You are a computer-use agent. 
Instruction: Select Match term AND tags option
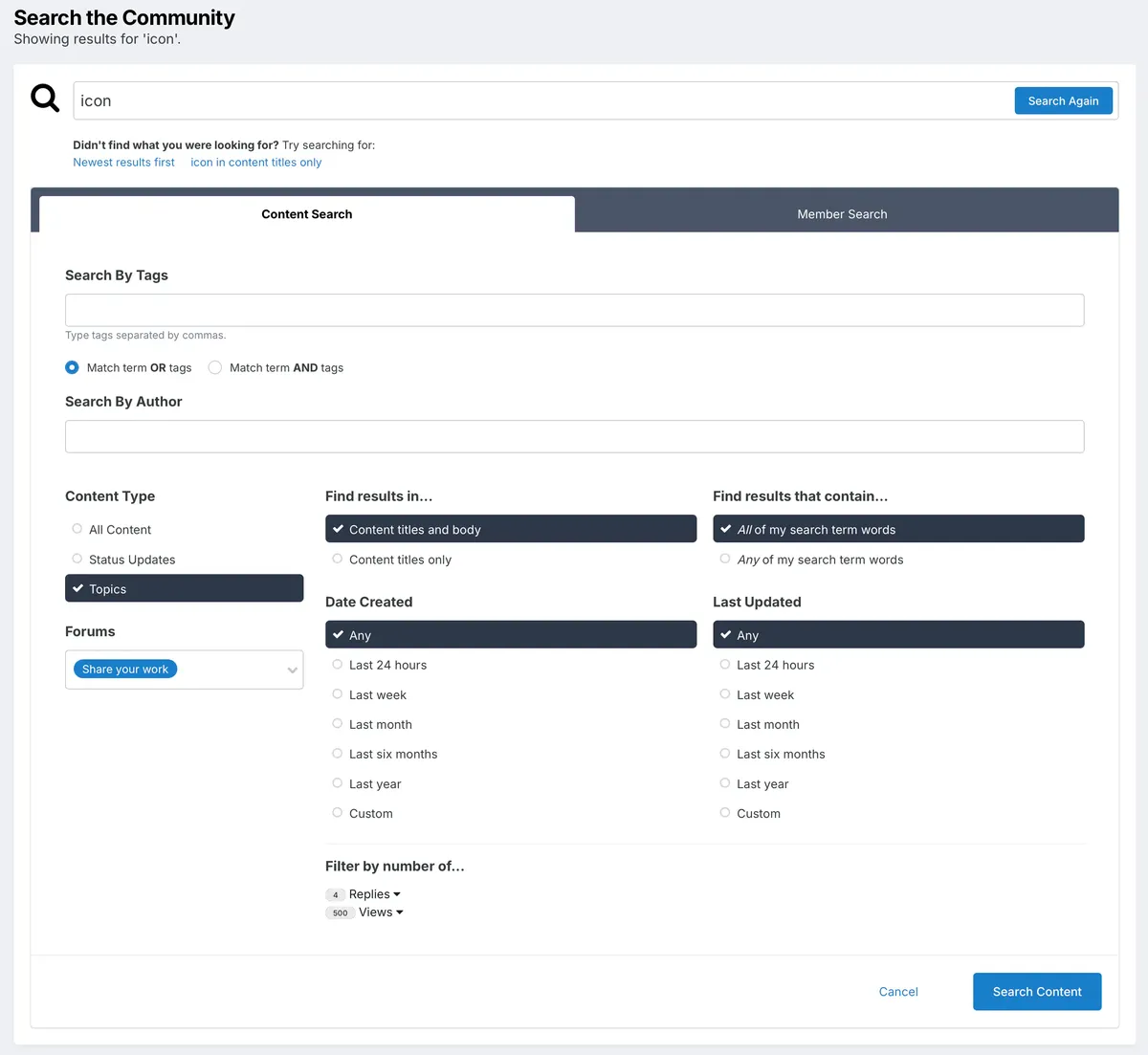[215, 367]
